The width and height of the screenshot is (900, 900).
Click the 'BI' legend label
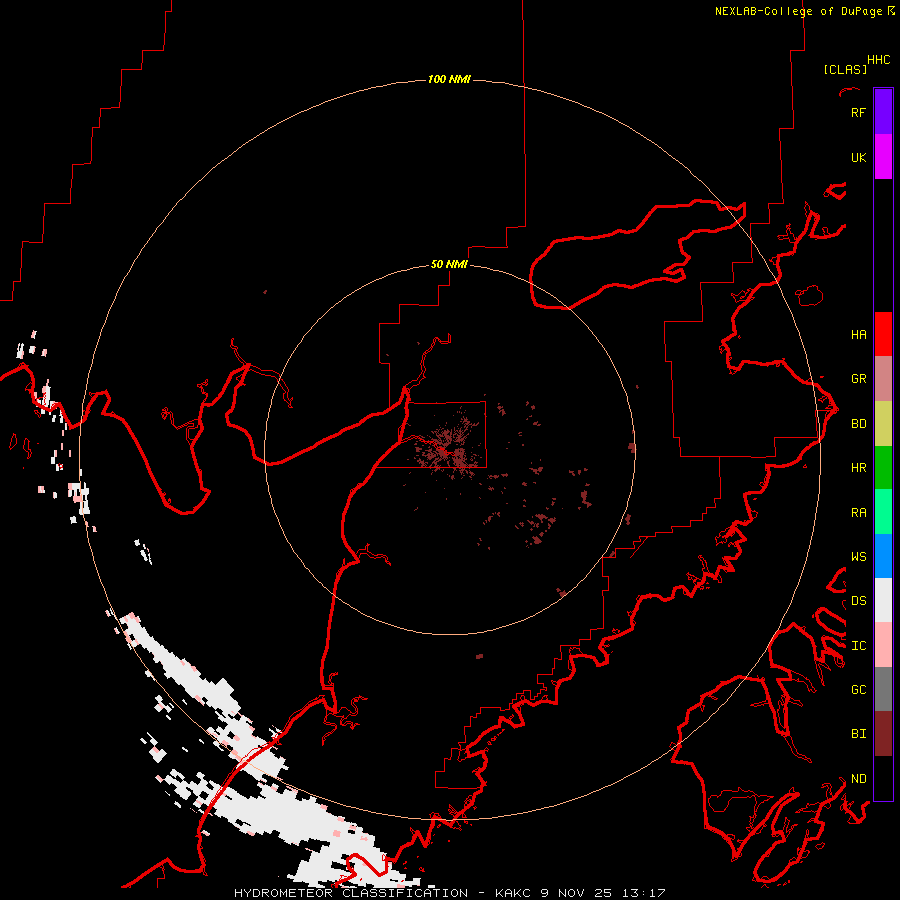pyautogui.click(x=859, y=734)
